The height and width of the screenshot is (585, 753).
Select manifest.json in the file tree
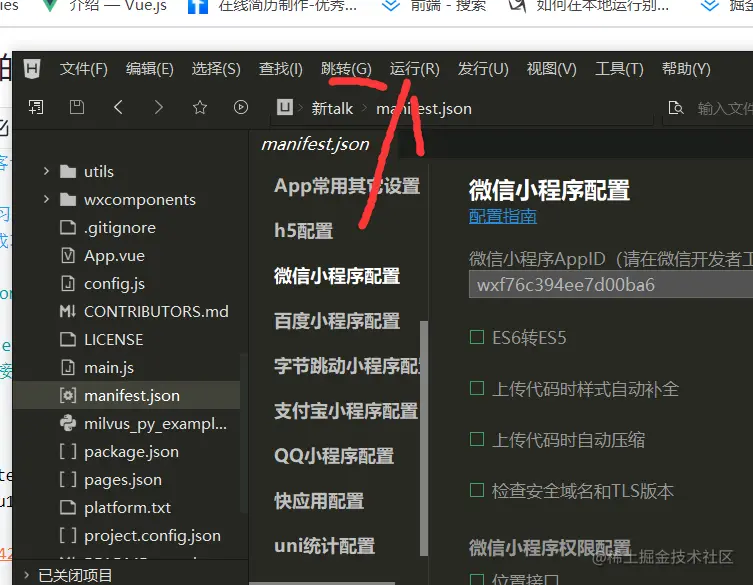[x=127, y=395]
